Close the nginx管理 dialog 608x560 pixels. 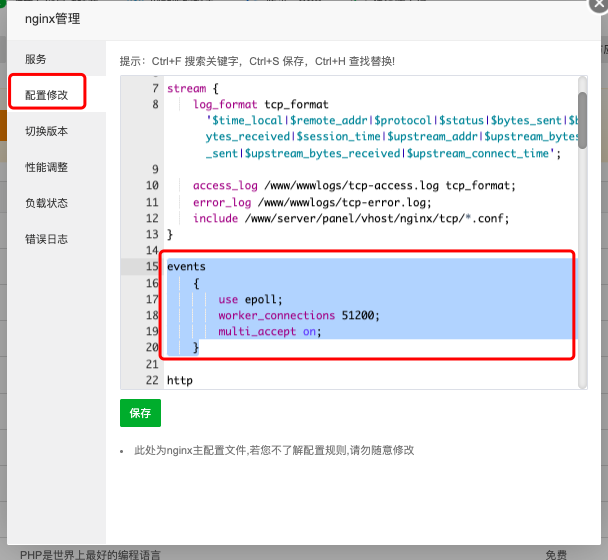click(x=599, y=4)
